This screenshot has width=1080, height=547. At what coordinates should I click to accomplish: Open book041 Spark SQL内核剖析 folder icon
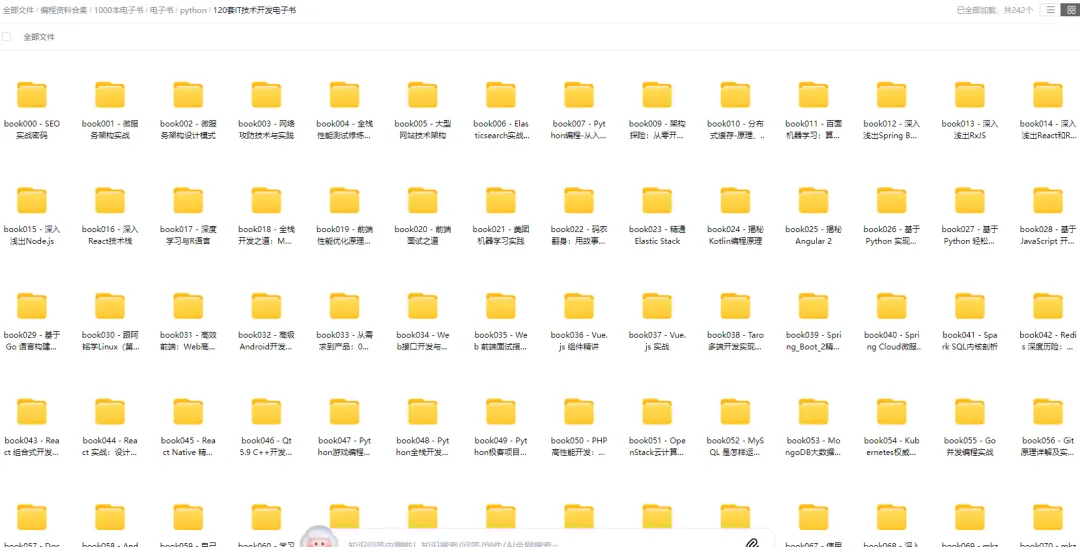pos(970,306)
